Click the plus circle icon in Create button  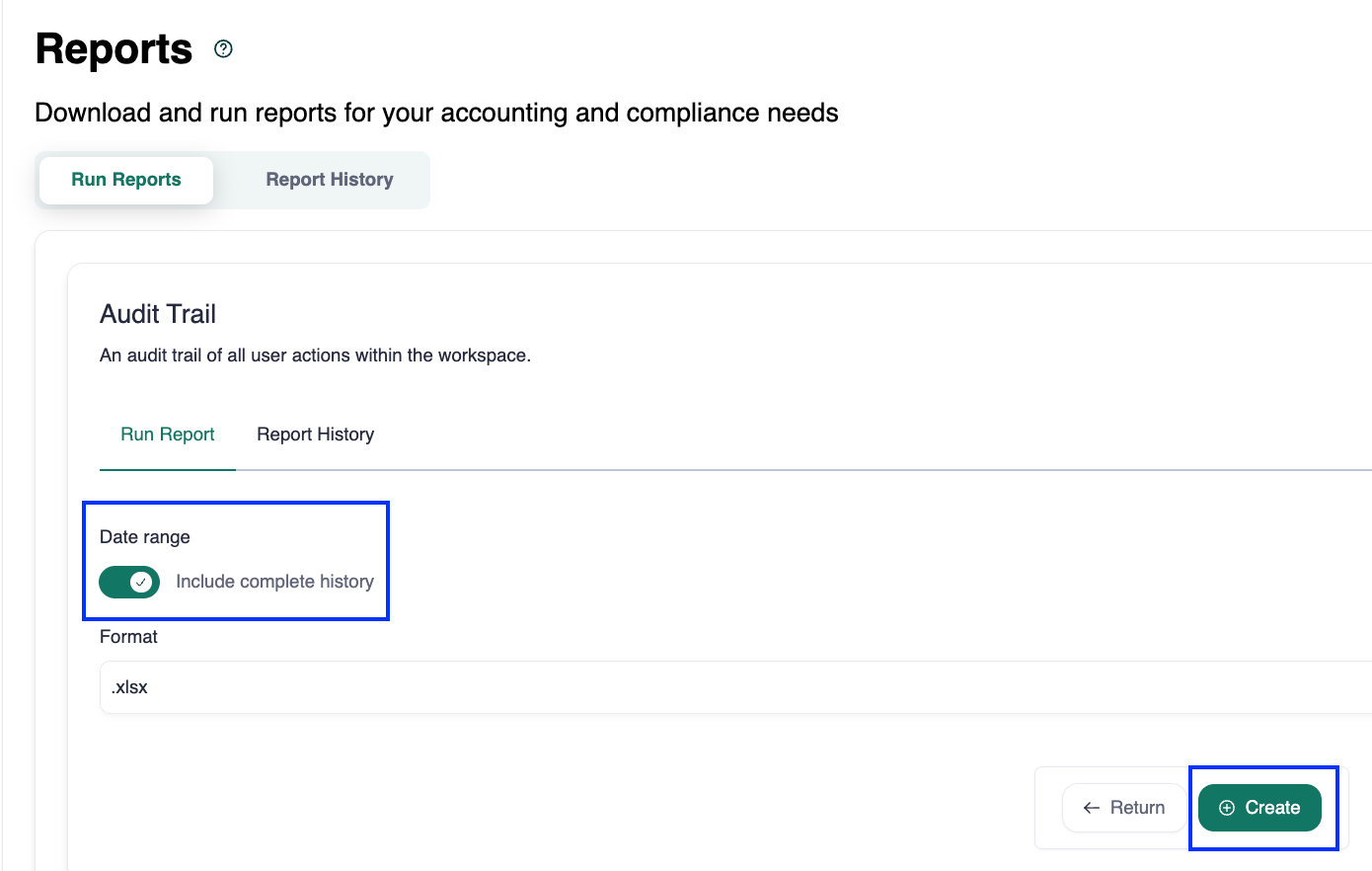1227,808
